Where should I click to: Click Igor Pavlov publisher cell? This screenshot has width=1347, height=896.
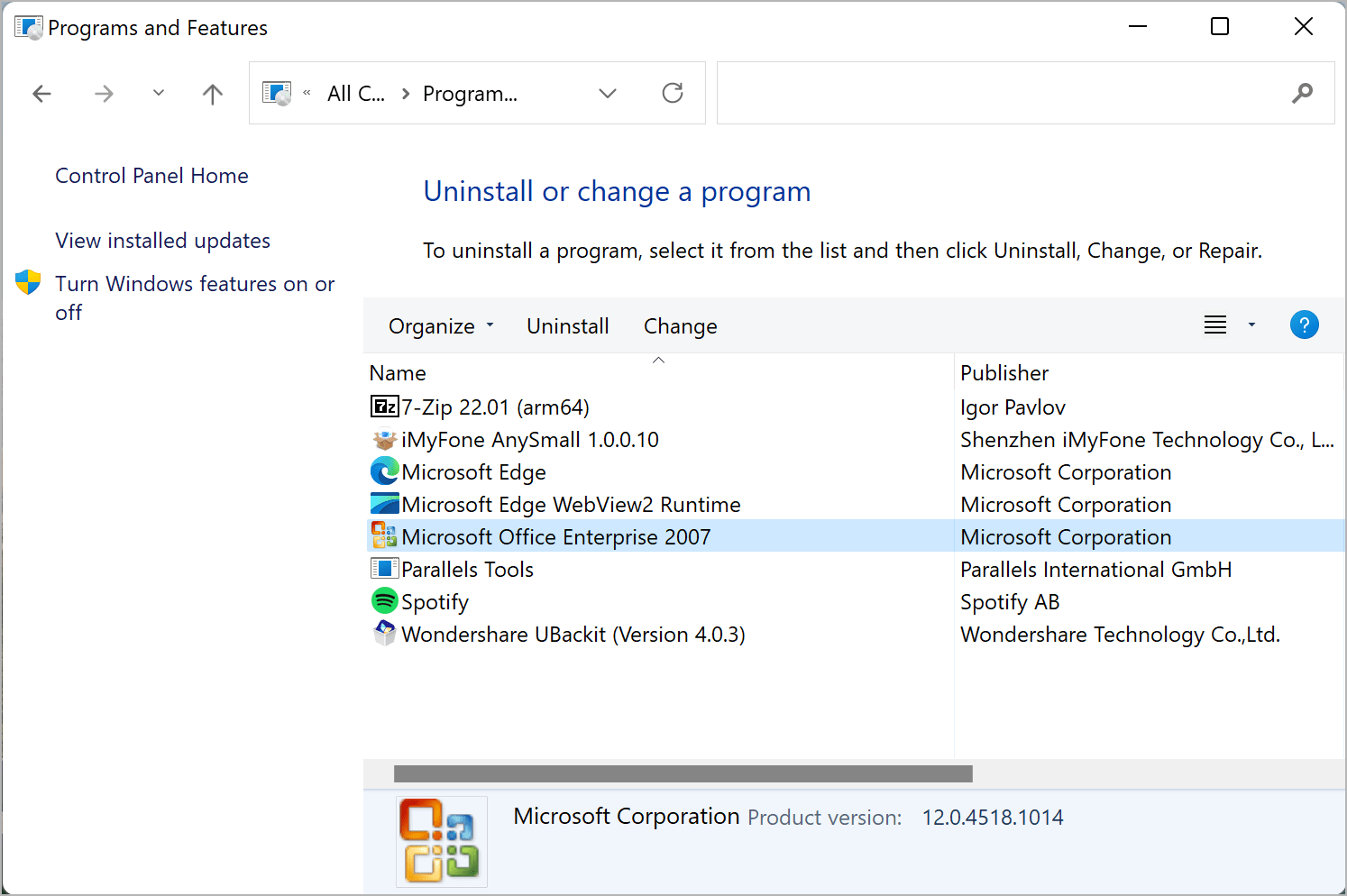(1013, 407)
